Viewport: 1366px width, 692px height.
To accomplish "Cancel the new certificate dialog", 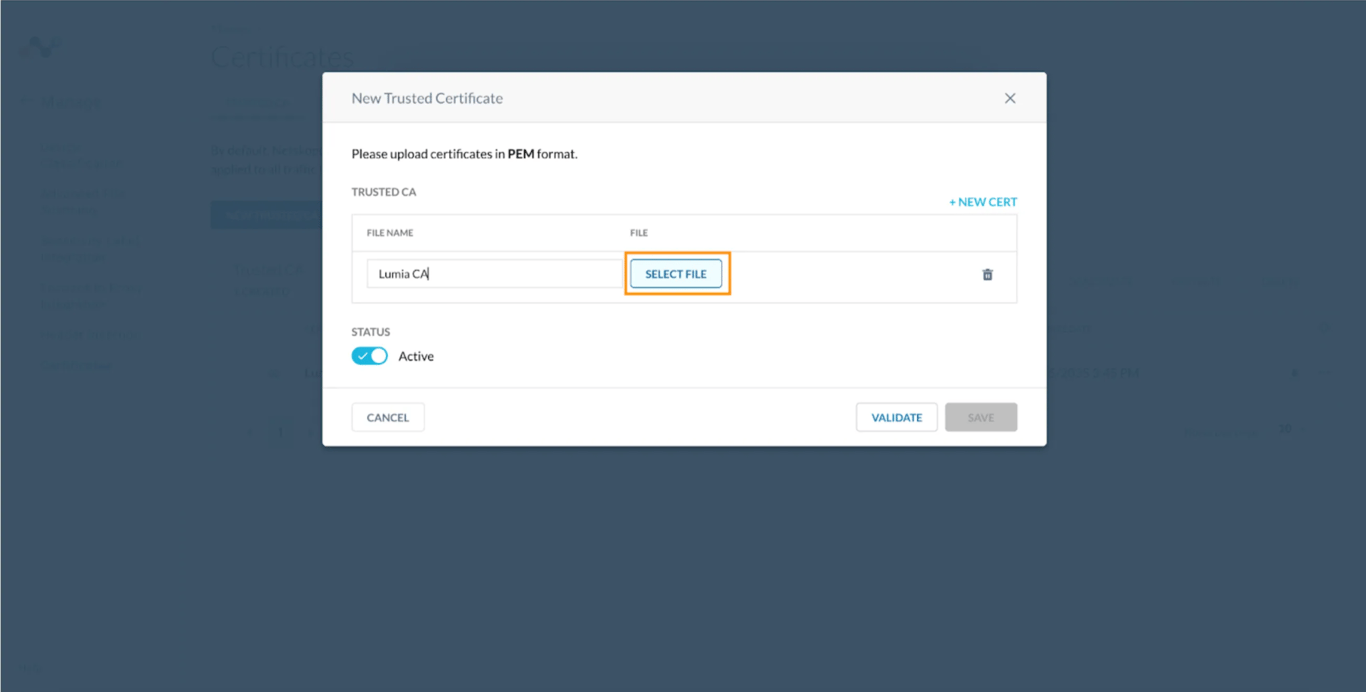I will tap(388, 417).
